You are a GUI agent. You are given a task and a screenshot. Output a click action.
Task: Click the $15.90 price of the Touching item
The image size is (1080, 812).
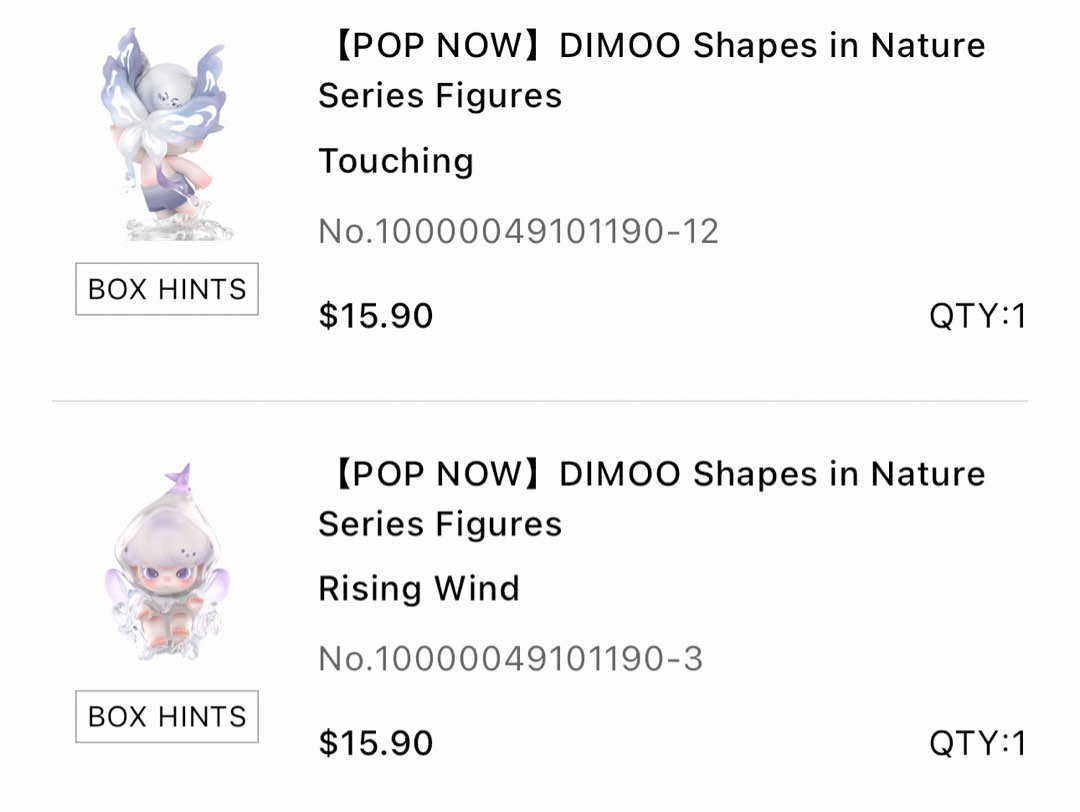(x=375, y=315)
